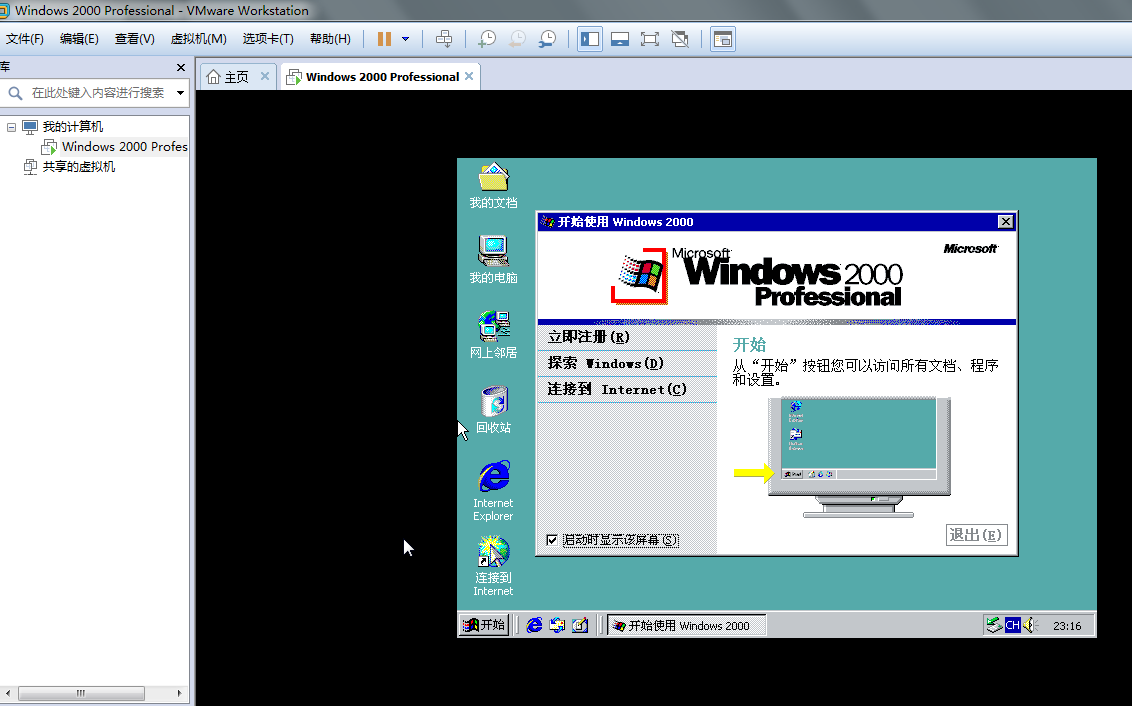Launch Outlook Express from quick launch bar
The height and width of the screenshot is (706, 1132).
557,625
